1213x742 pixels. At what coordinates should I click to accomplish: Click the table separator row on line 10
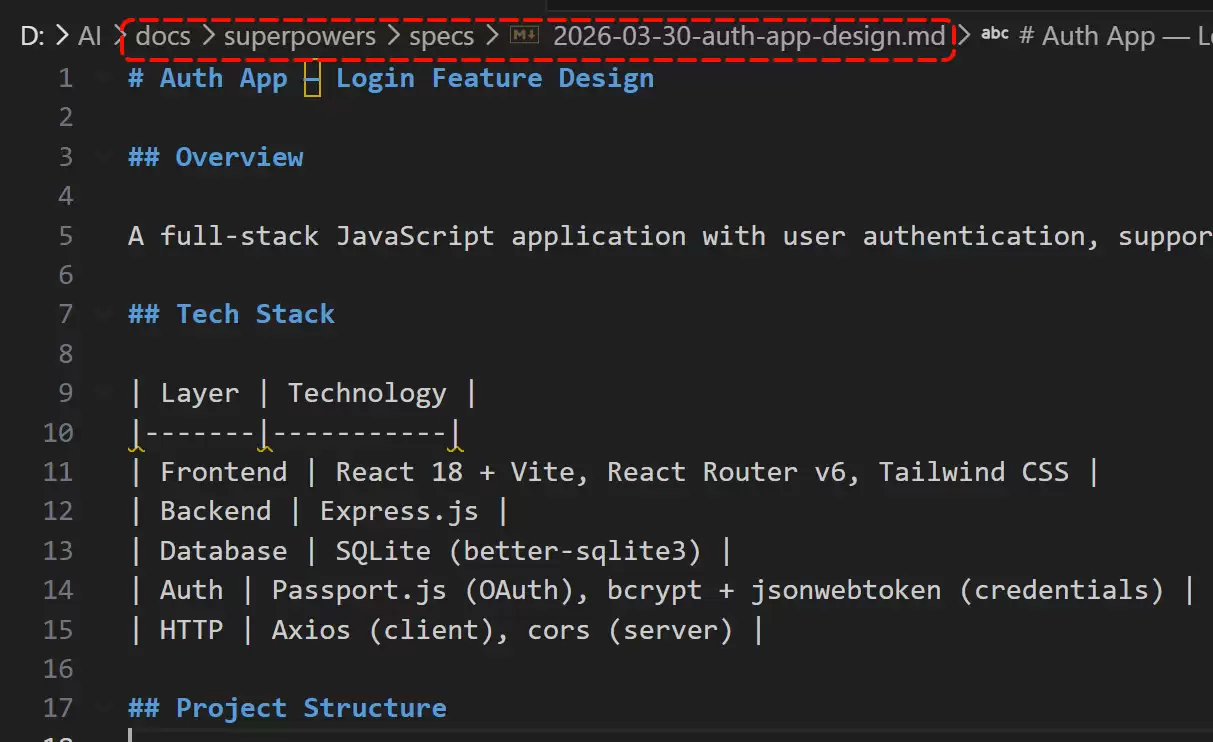tap(295, 433)
